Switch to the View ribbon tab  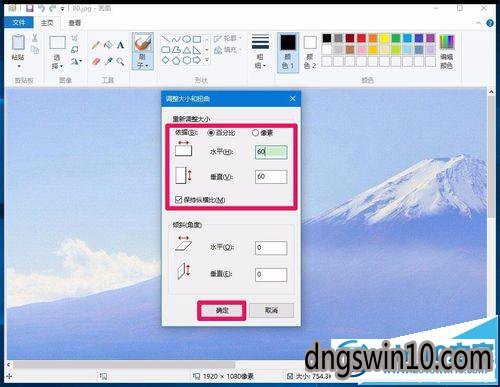tap(75, 23)
